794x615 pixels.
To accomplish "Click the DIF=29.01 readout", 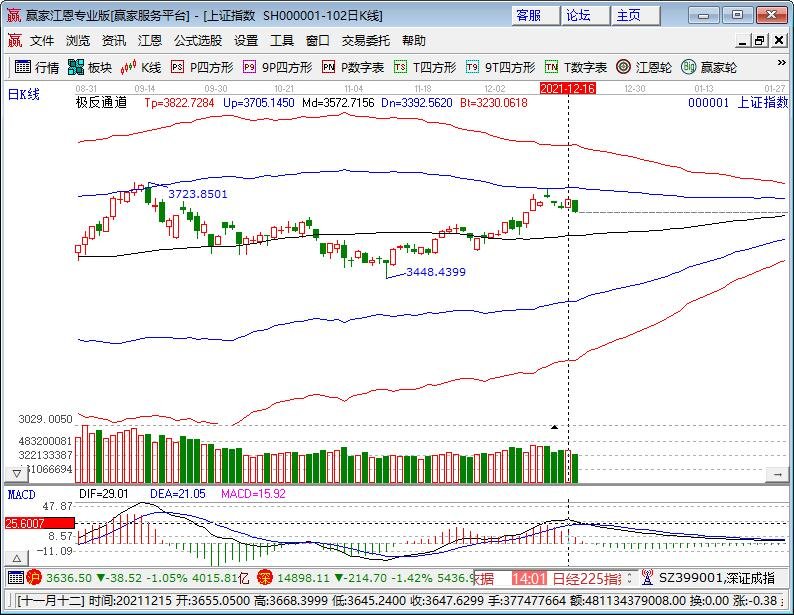I will [x=104, y=494].
